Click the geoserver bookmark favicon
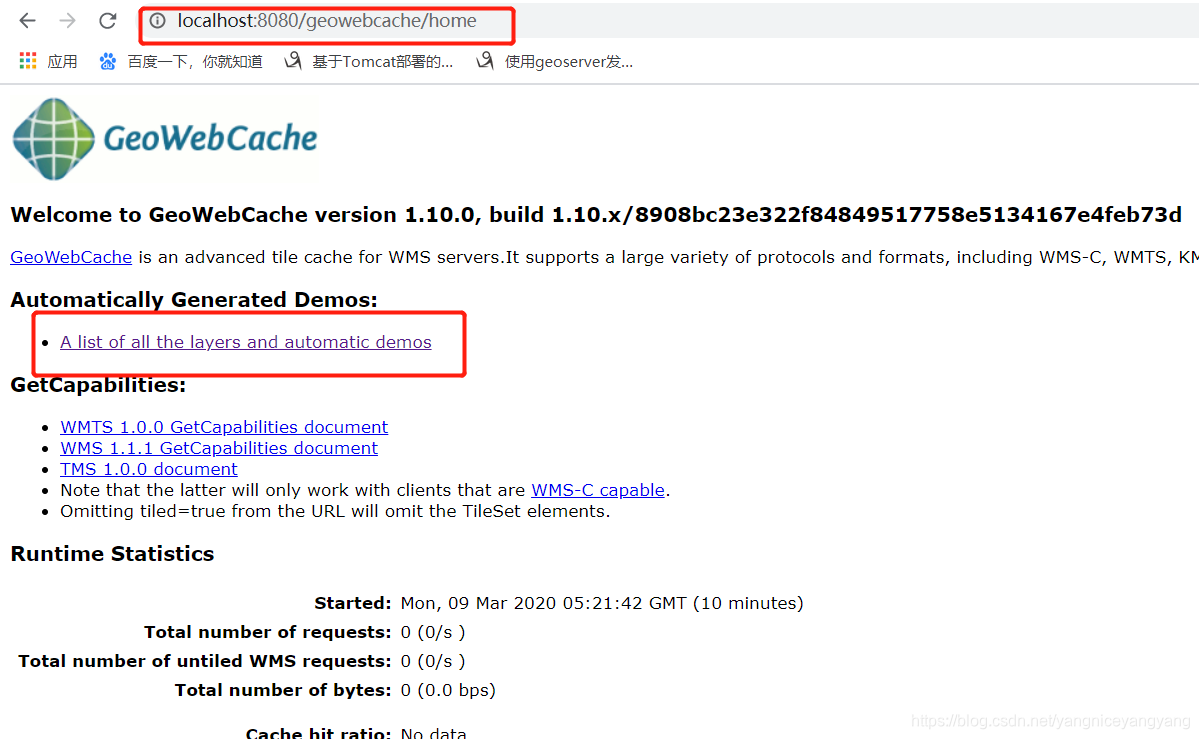This screenshot has height=739, width=1199. pos(485,60)
